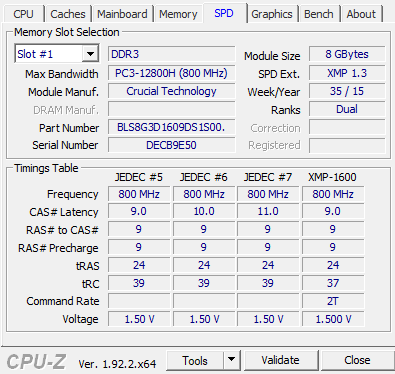Click JEDEC #7 CAS# Latency 11.0 cell
The height and width of the screenshot is (374, 395).
pyautogui.click(x=268, y=211)
